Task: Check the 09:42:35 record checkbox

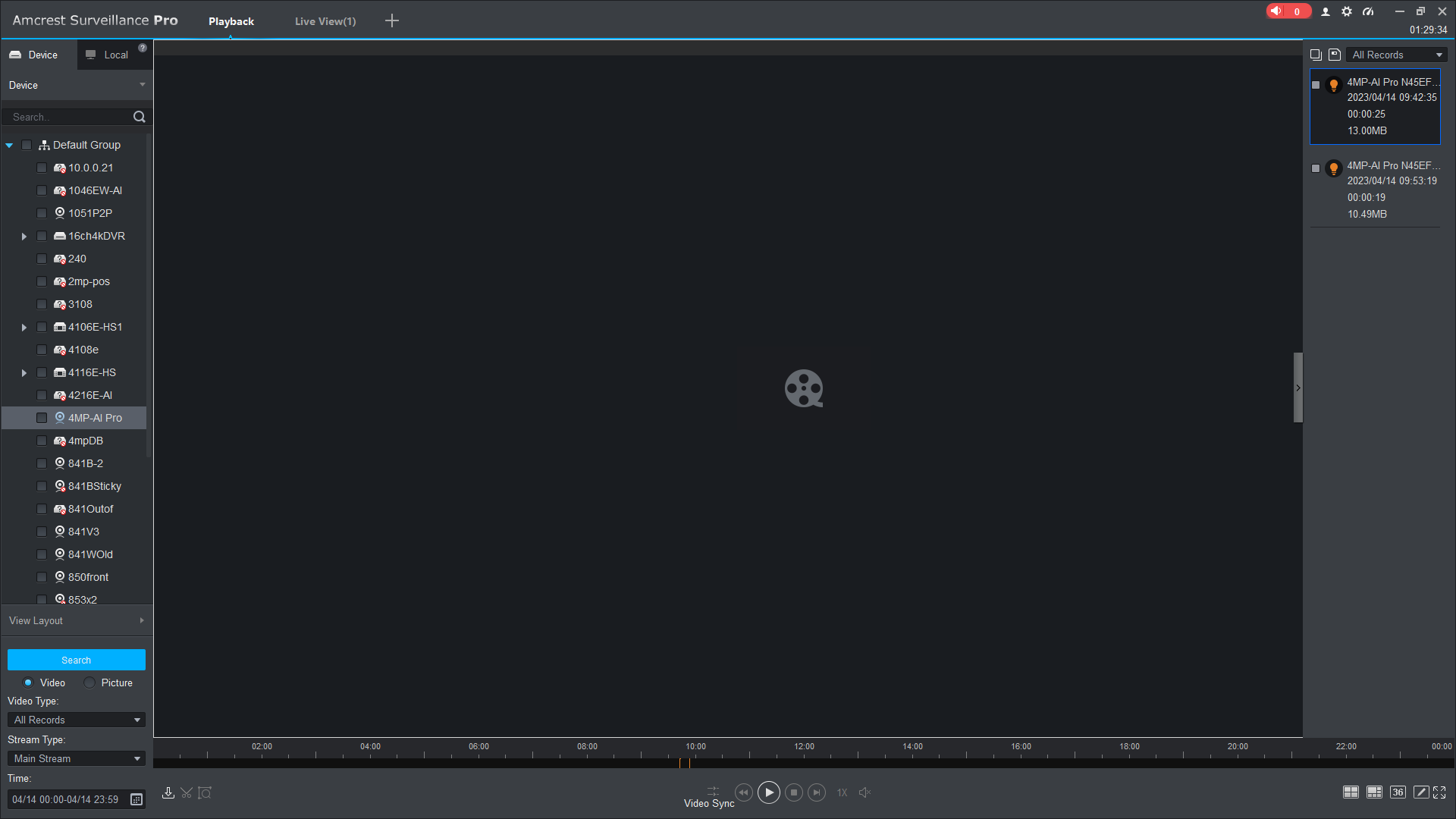Action: [x=1316, y=85]
